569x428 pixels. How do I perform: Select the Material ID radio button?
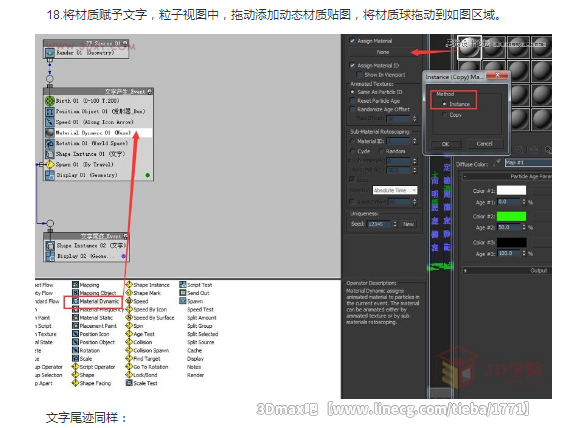(352, 141)
